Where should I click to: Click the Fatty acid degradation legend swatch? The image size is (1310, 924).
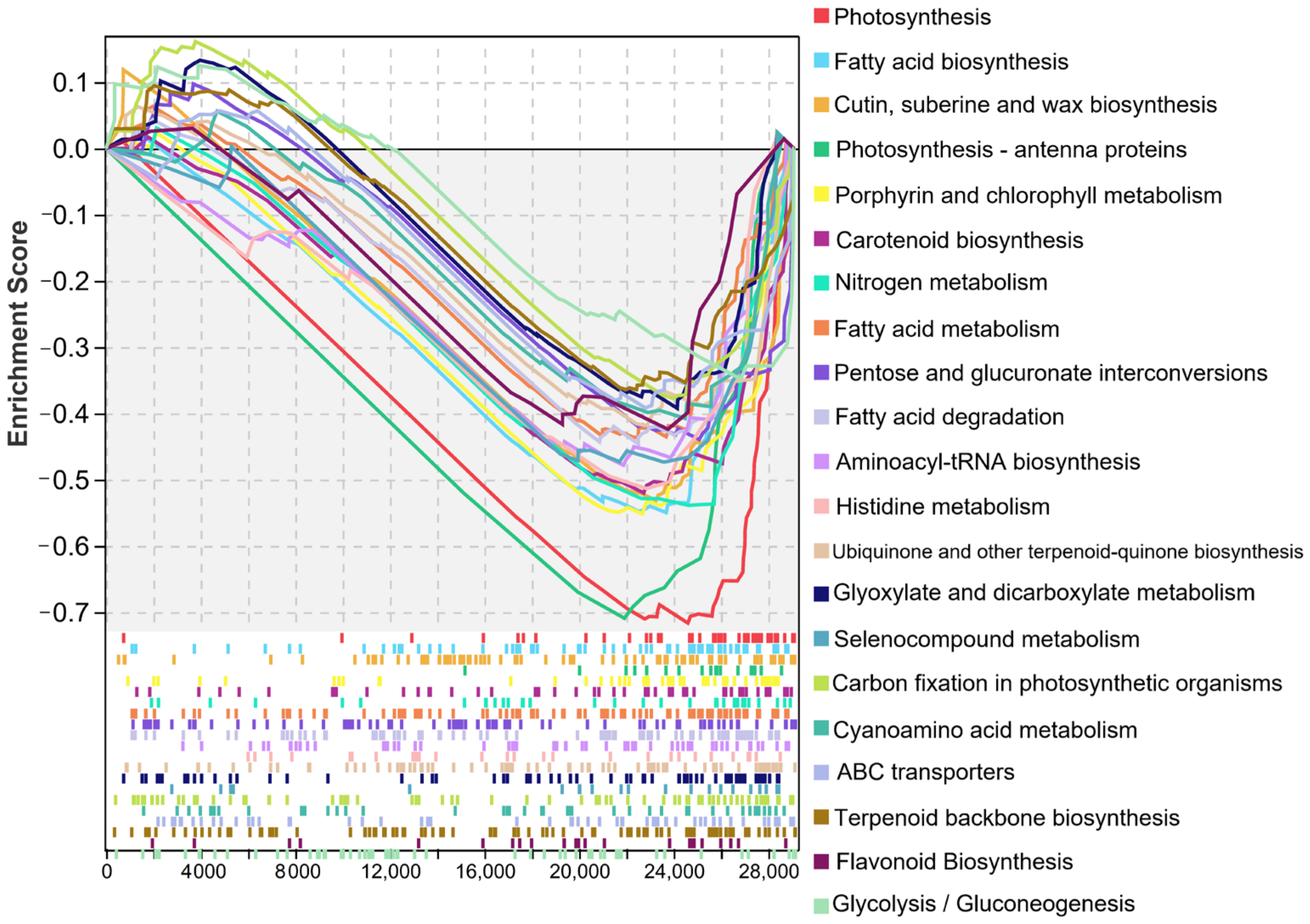pyautogui.click(x=821, y=417)
